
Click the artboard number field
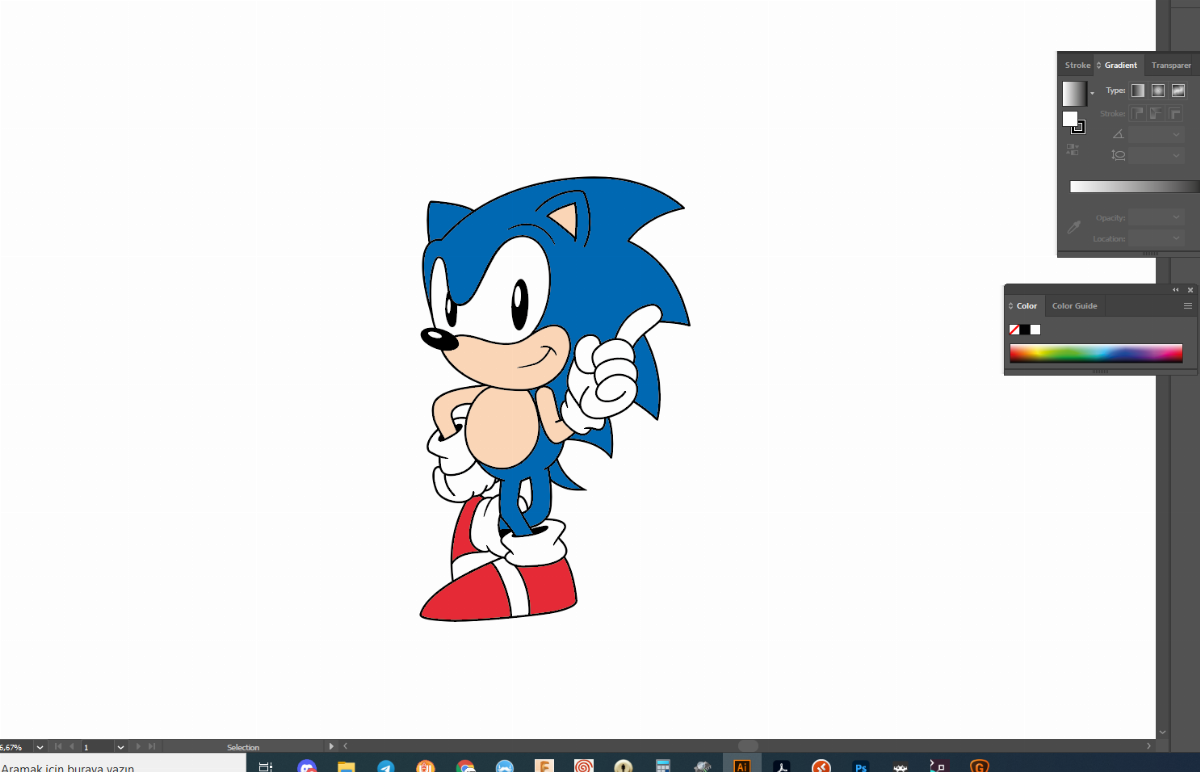pos(98,747)
